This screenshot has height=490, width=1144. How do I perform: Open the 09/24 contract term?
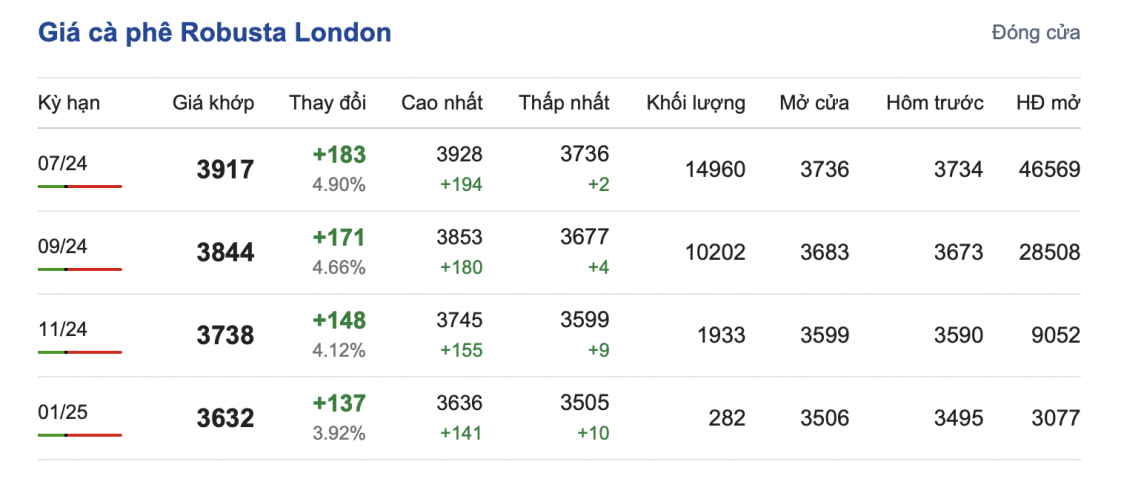pos(62,247)
